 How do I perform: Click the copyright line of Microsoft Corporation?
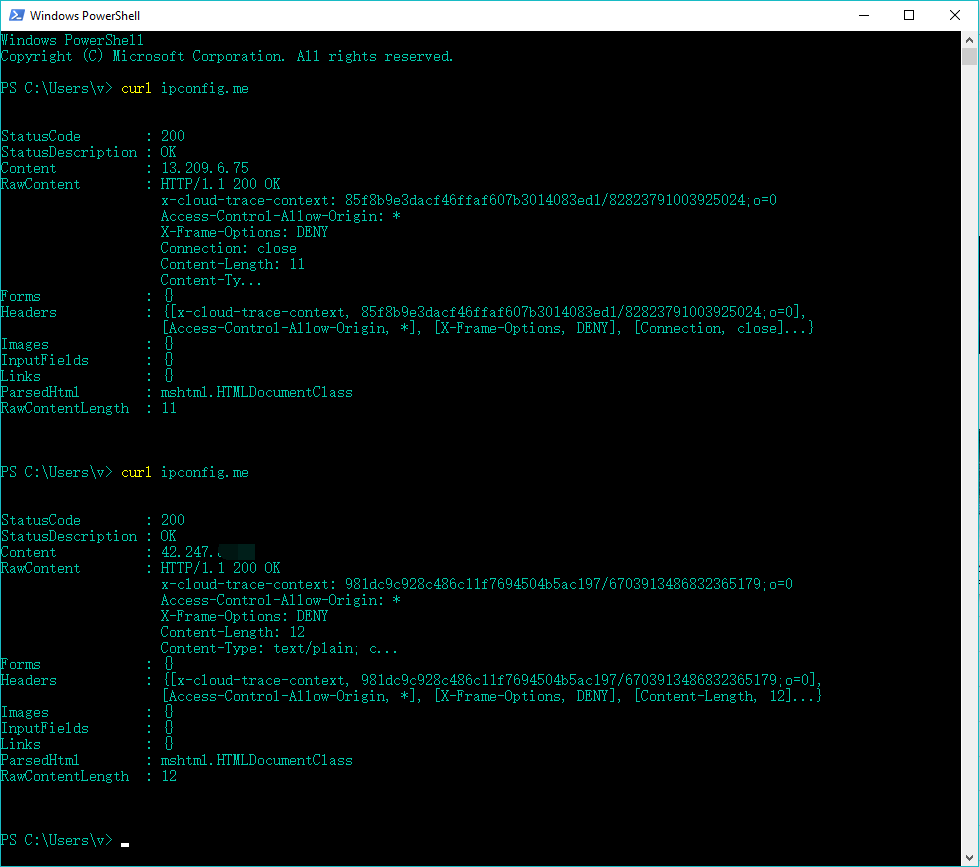[226, 56]
